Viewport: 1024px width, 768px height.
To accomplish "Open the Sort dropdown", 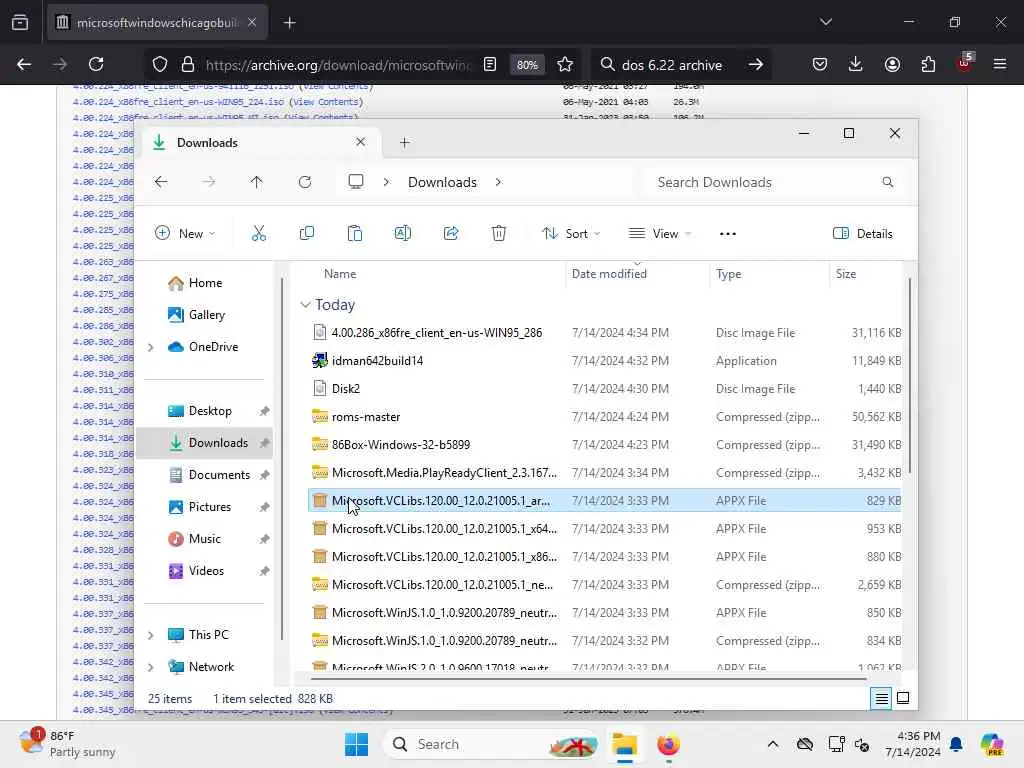I will 571,233.
